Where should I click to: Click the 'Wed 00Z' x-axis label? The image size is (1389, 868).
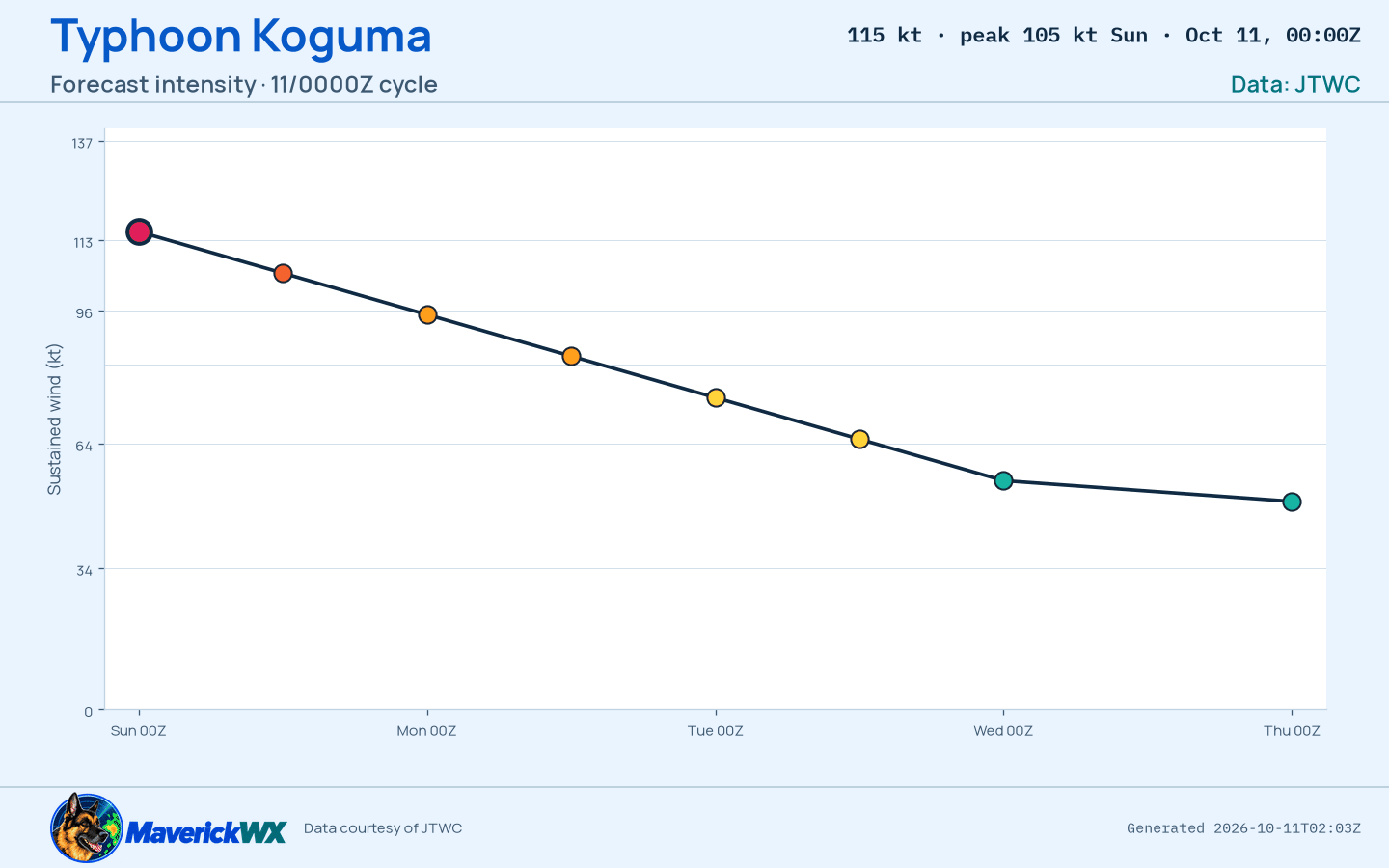click(1003, 730)
